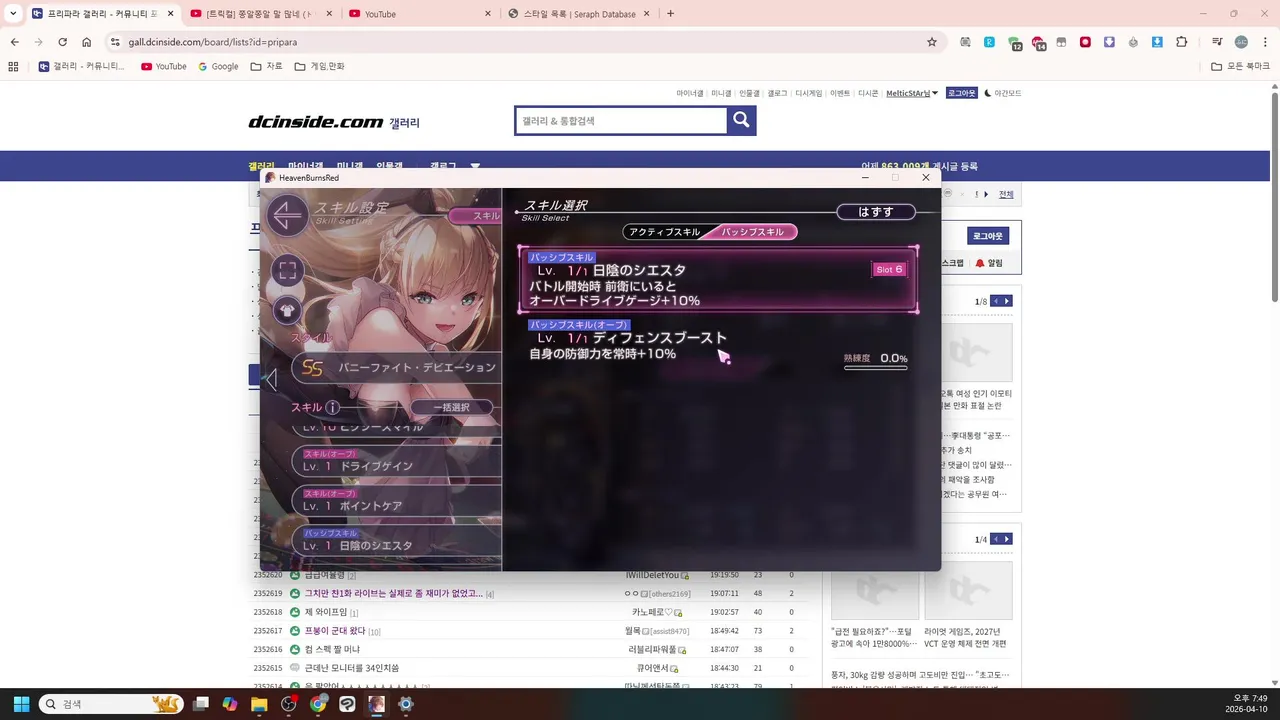1280x720 pixels.
Task: Open the tab search chevron at top-left of Chrome
Action: coord(13,14)
